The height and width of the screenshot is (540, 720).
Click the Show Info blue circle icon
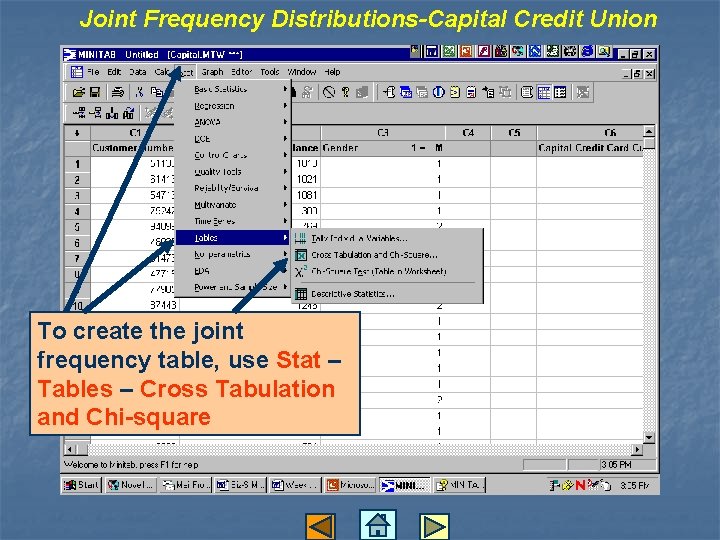pos(439,92)
